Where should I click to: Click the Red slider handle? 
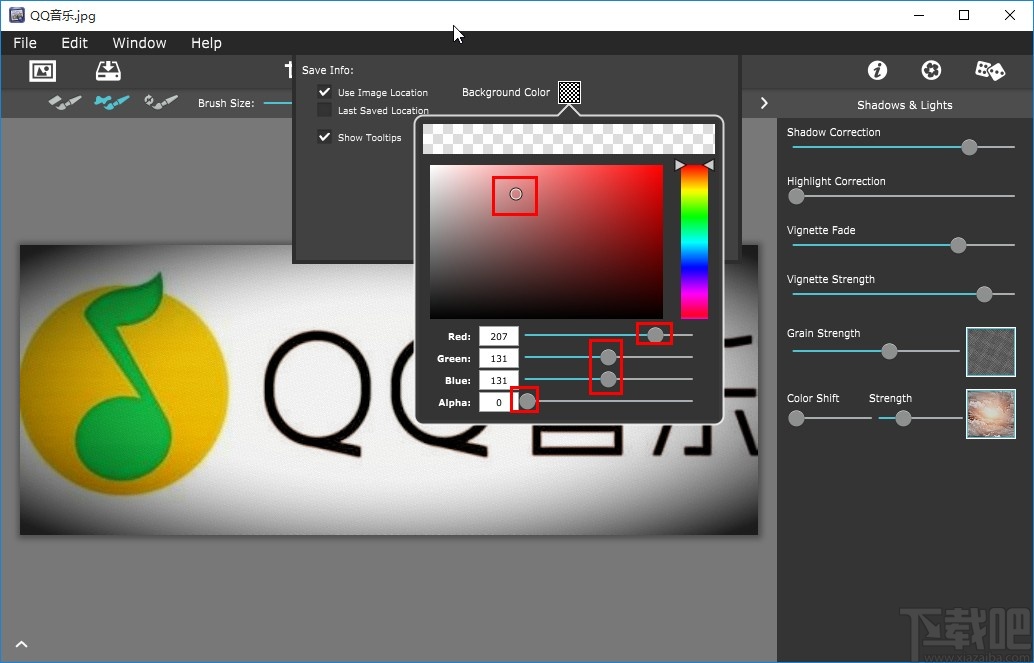[655, 335]
